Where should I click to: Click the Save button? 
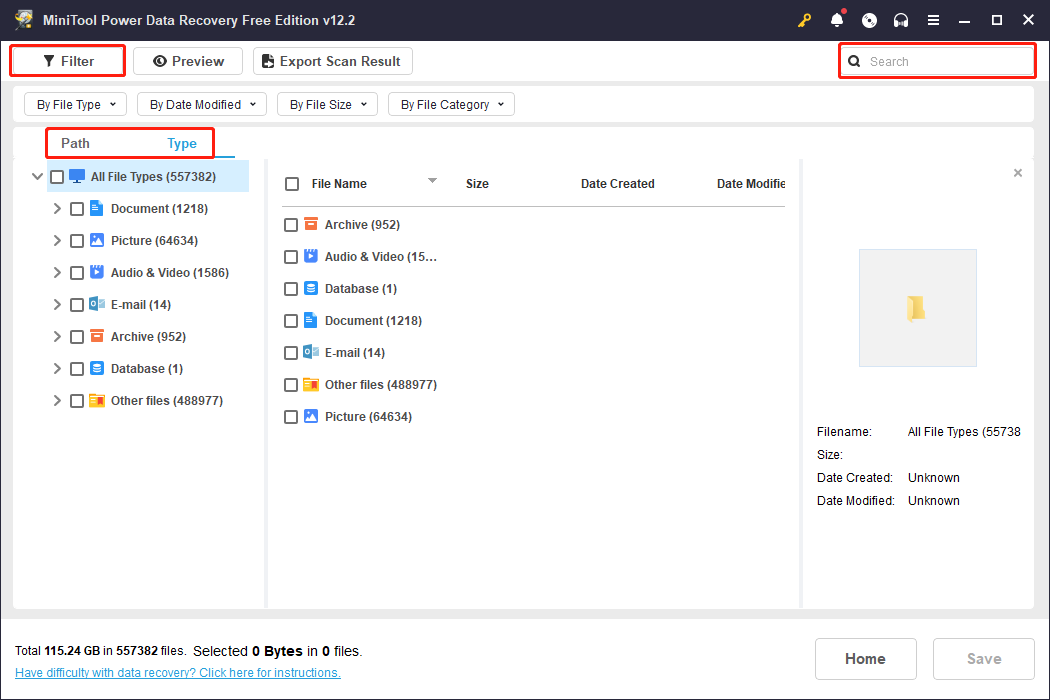point(984,659)
